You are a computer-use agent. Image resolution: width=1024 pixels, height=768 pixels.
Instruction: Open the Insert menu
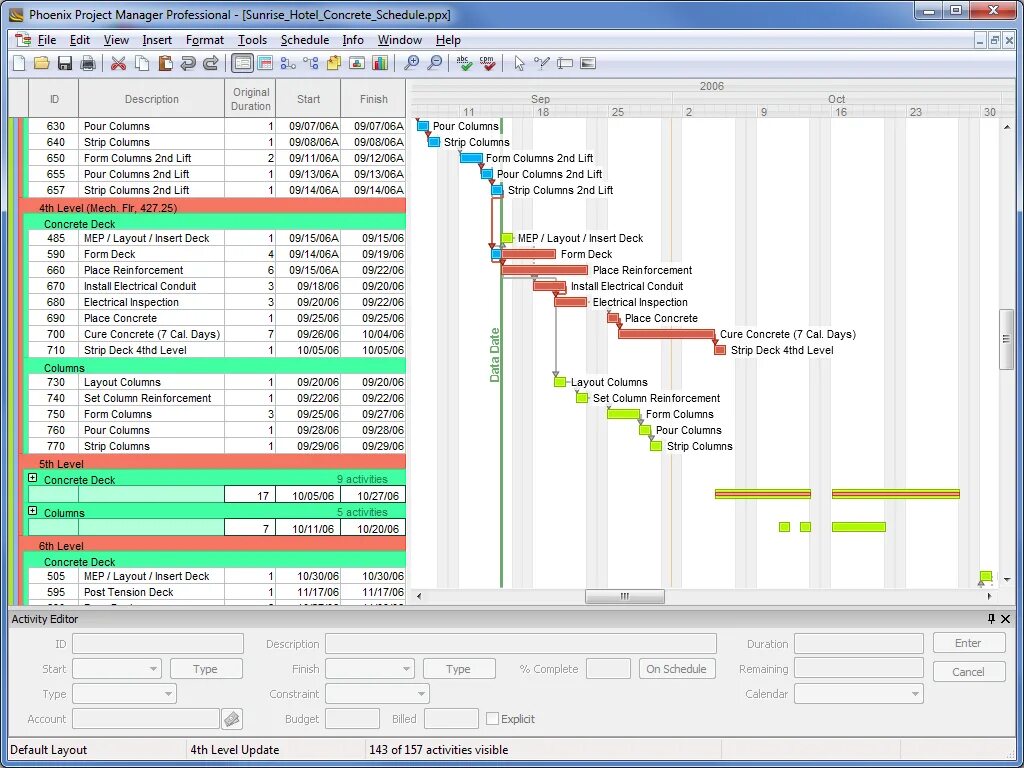(157, 40)
